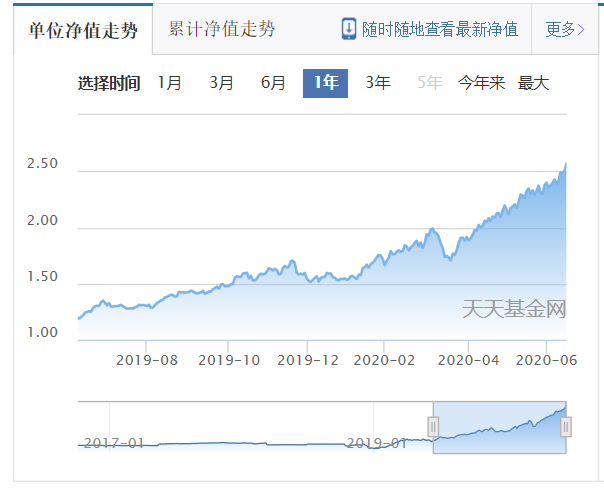Select the 3月 time range

click(221, 83)
